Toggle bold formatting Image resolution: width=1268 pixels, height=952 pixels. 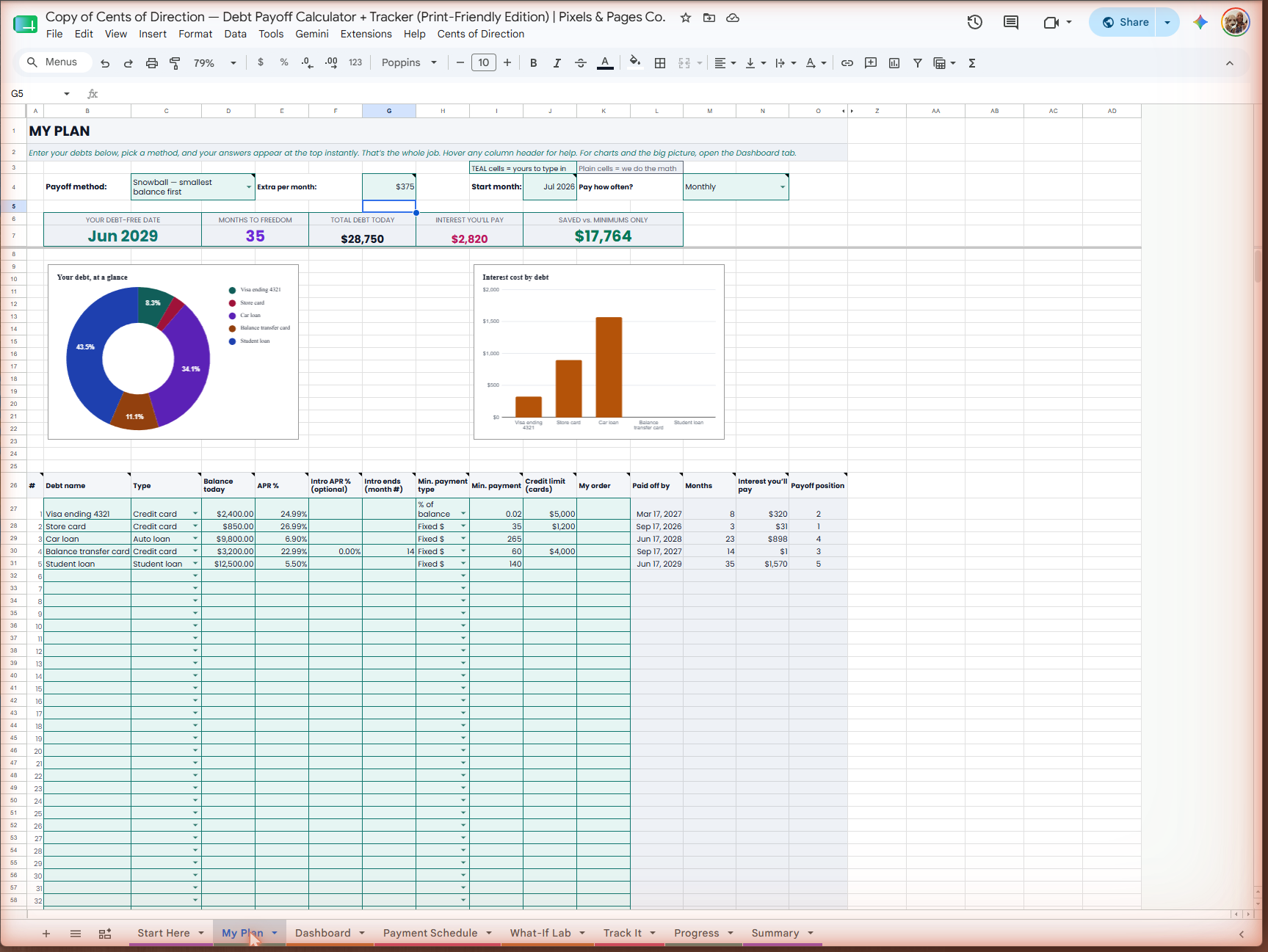pos(534,63)
